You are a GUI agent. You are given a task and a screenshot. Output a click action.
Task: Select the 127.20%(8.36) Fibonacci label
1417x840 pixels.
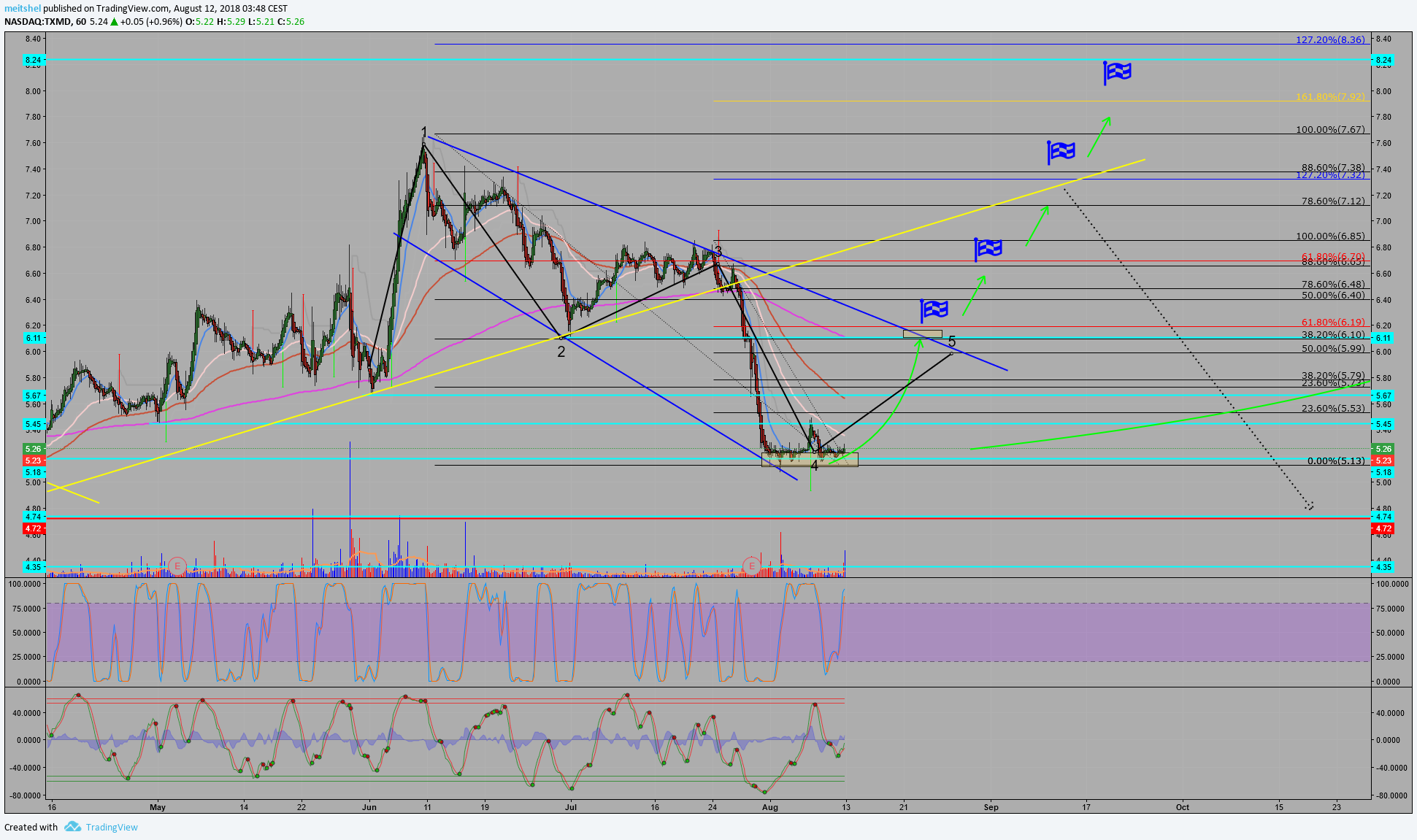1330,39
